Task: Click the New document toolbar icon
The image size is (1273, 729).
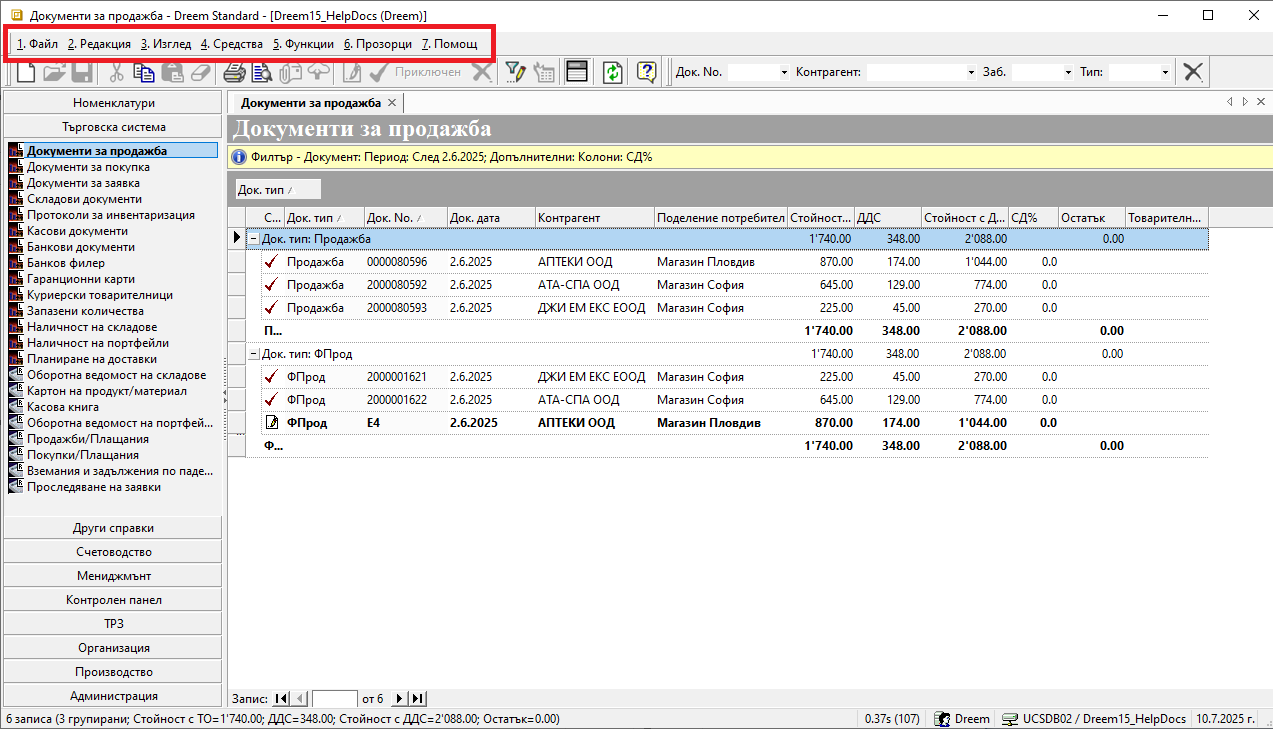Action: coord(25,72)
